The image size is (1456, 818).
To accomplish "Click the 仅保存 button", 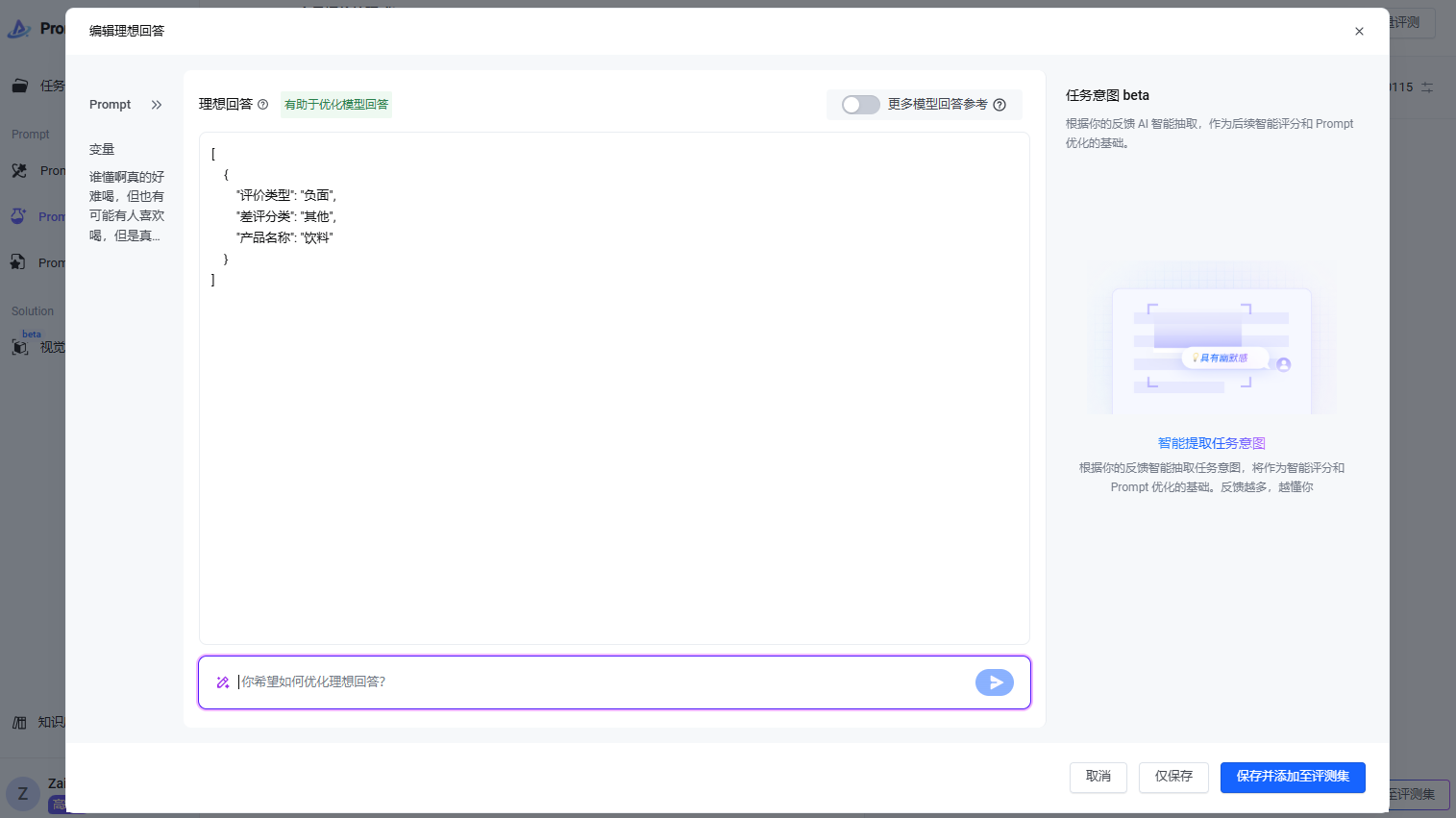I will click(x=1173, y=777).
